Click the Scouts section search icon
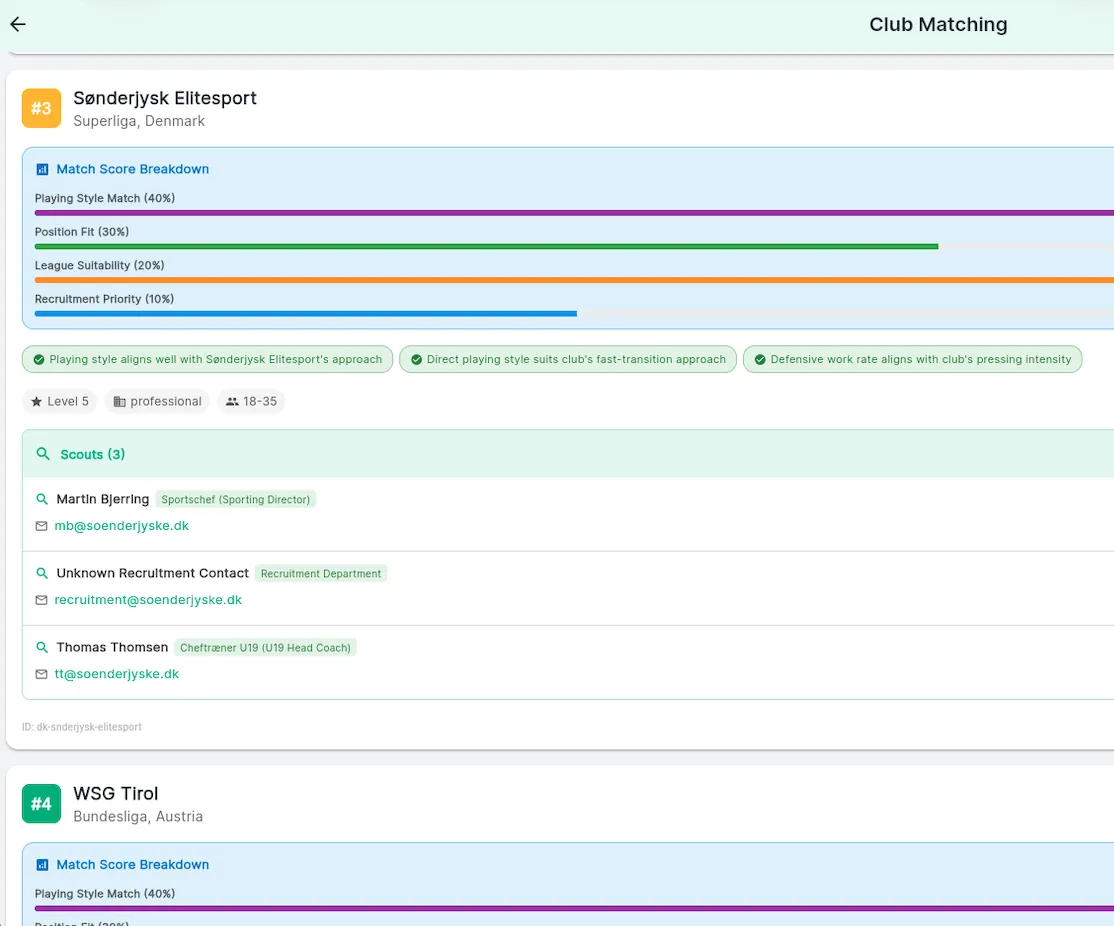1114x926 pixels. [x=43, y=454]
